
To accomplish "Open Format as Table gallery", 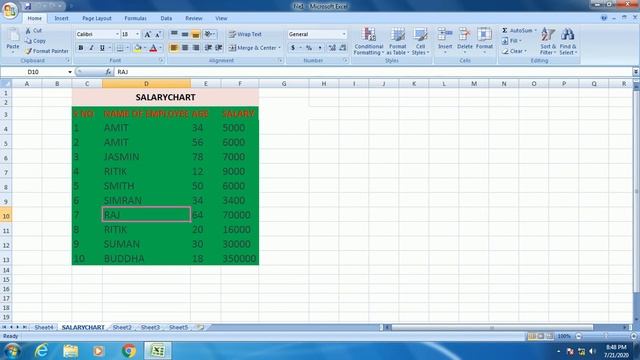I will (x=398, y=41).
